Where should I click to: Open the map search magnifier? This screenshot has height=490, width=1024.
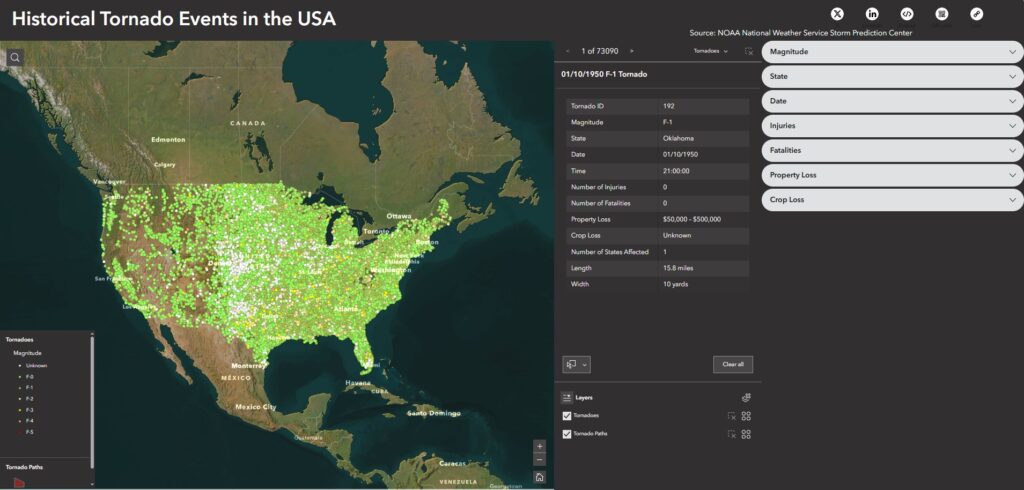[x=15, y=57]
